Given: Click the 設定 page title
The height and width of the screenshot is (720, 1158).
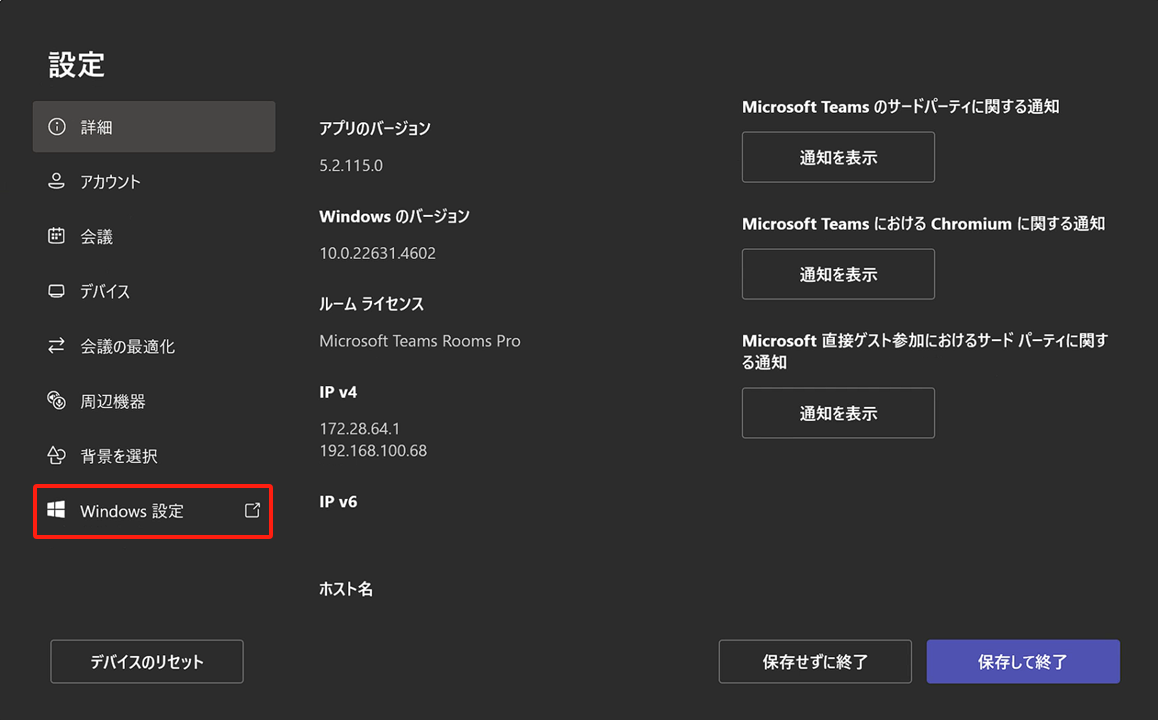Looking at the screenshot, I should (77, 65).
